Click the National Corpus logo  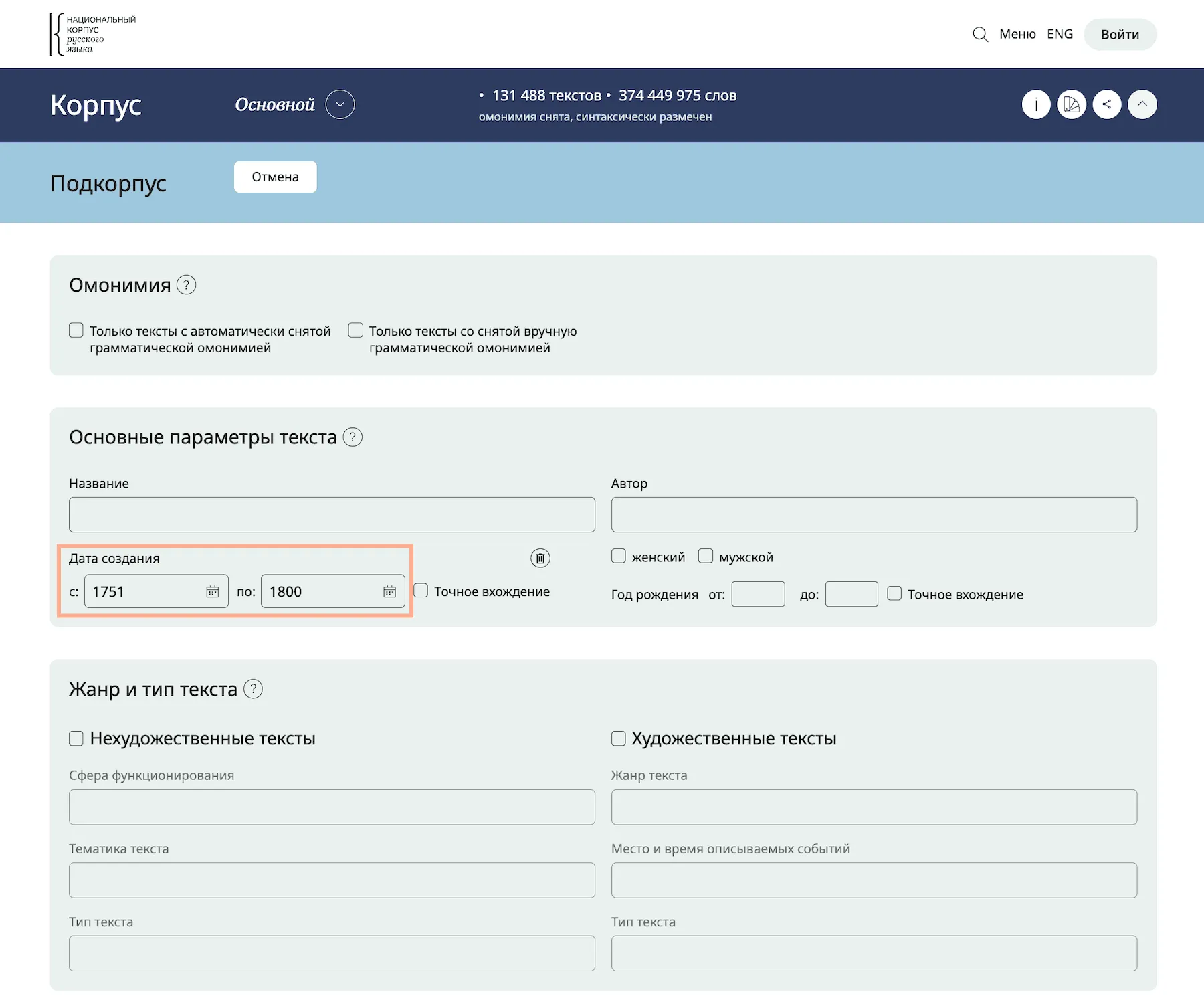coord(92,34)
